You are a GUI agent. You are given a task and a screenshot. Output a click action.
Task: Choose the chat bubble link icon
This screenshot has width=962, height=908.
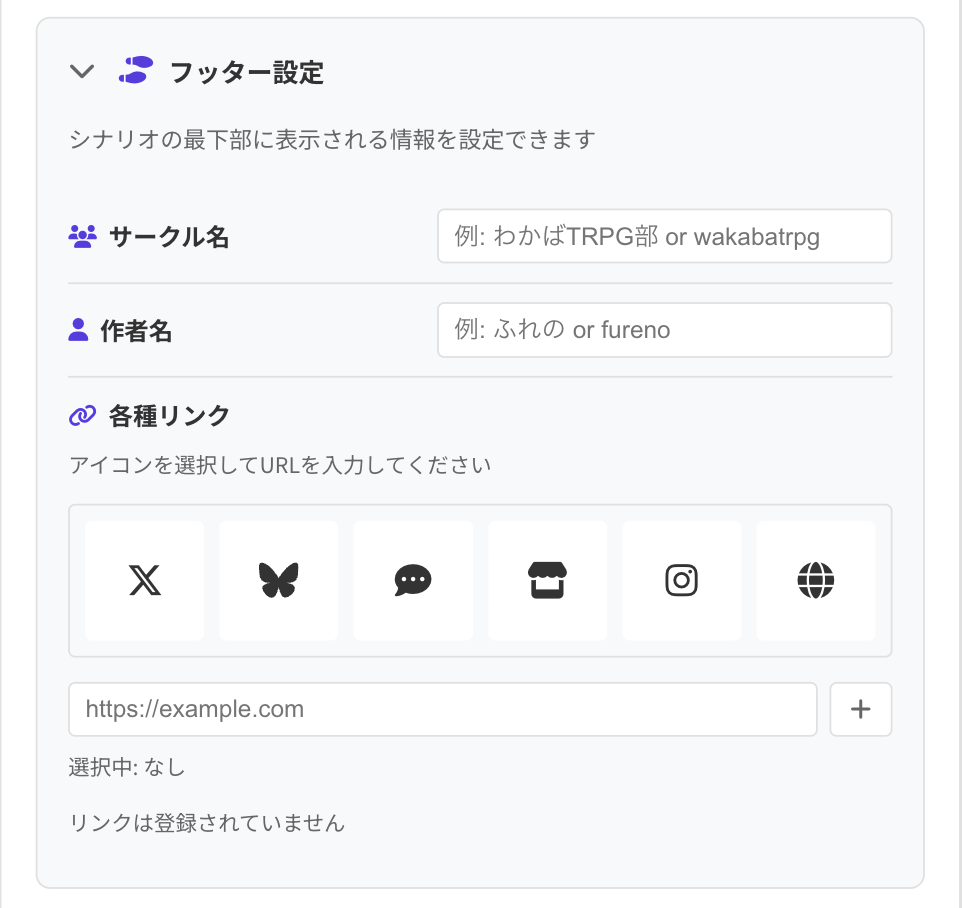click(x=413, y=580)
